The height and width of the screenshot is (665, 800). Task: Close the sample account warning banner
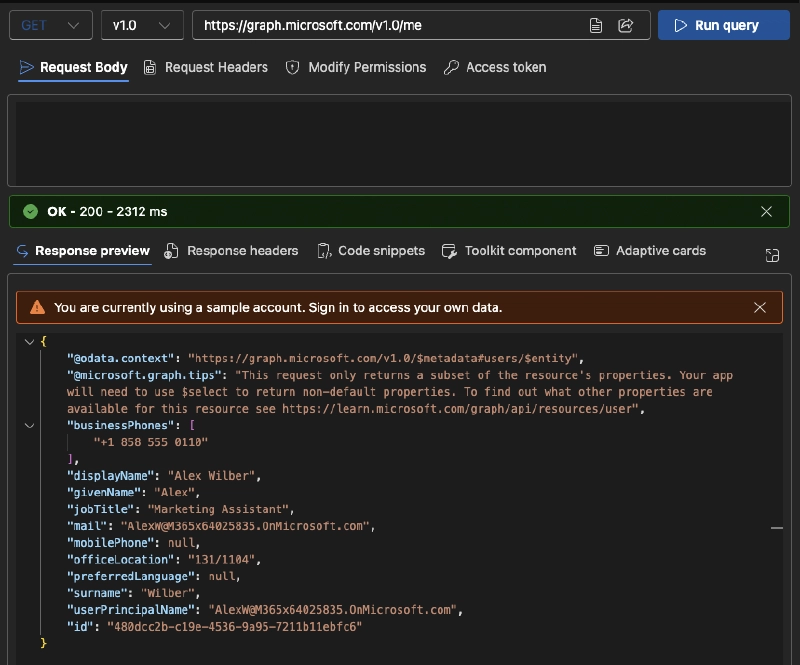coord(760,308)
